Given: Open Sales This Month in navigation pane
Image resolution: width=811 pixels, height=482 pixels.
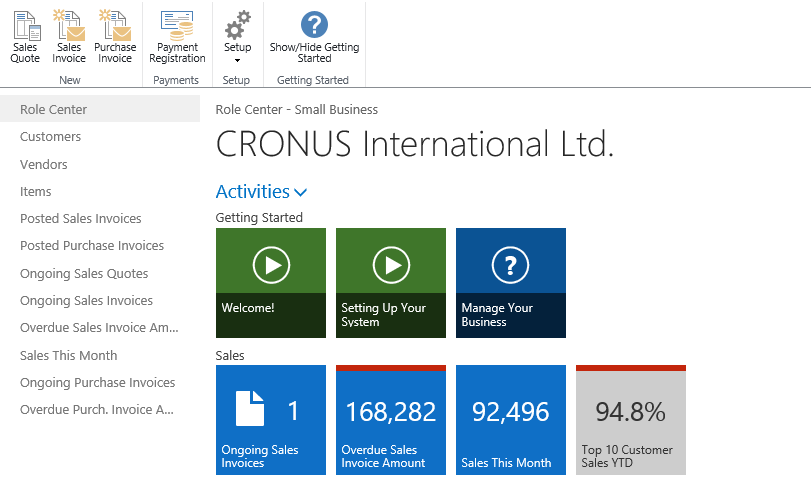Looking at the screenshot, I should click(x=68, y=355).
